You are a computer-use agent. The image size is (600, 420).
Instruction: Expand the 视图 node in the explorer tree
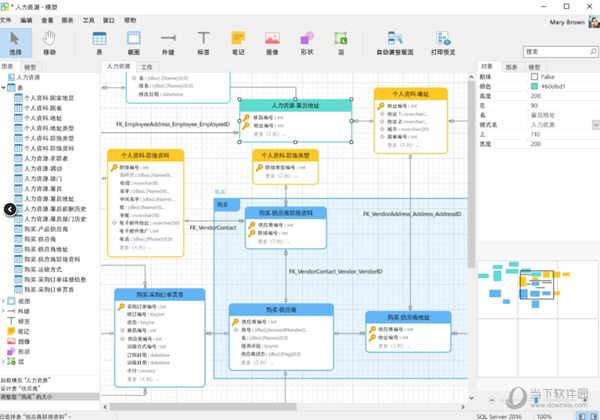click(3, 301)
